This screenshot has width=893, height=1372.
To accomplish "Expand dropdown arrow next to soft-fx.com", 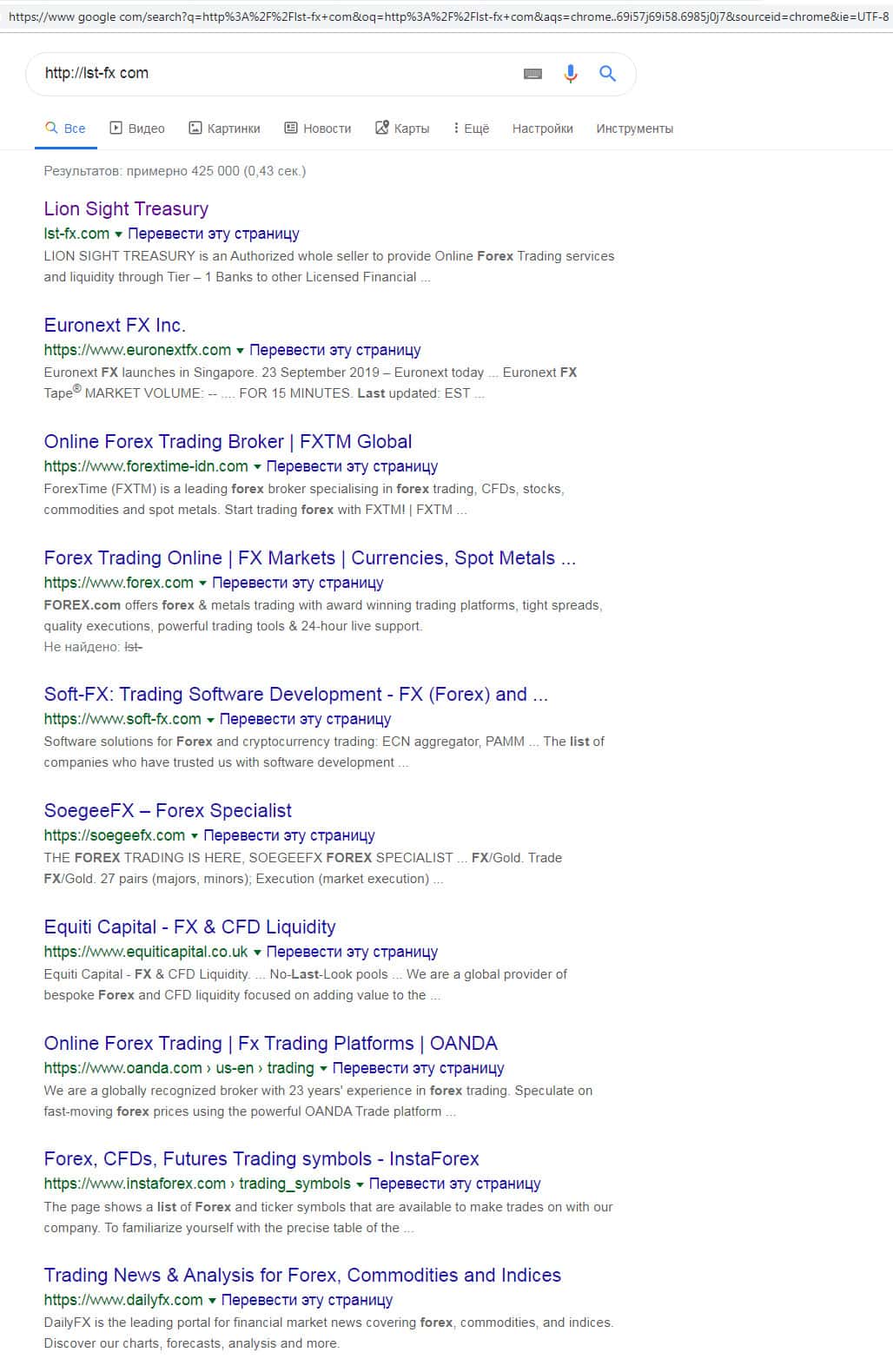I will (210, 720).
